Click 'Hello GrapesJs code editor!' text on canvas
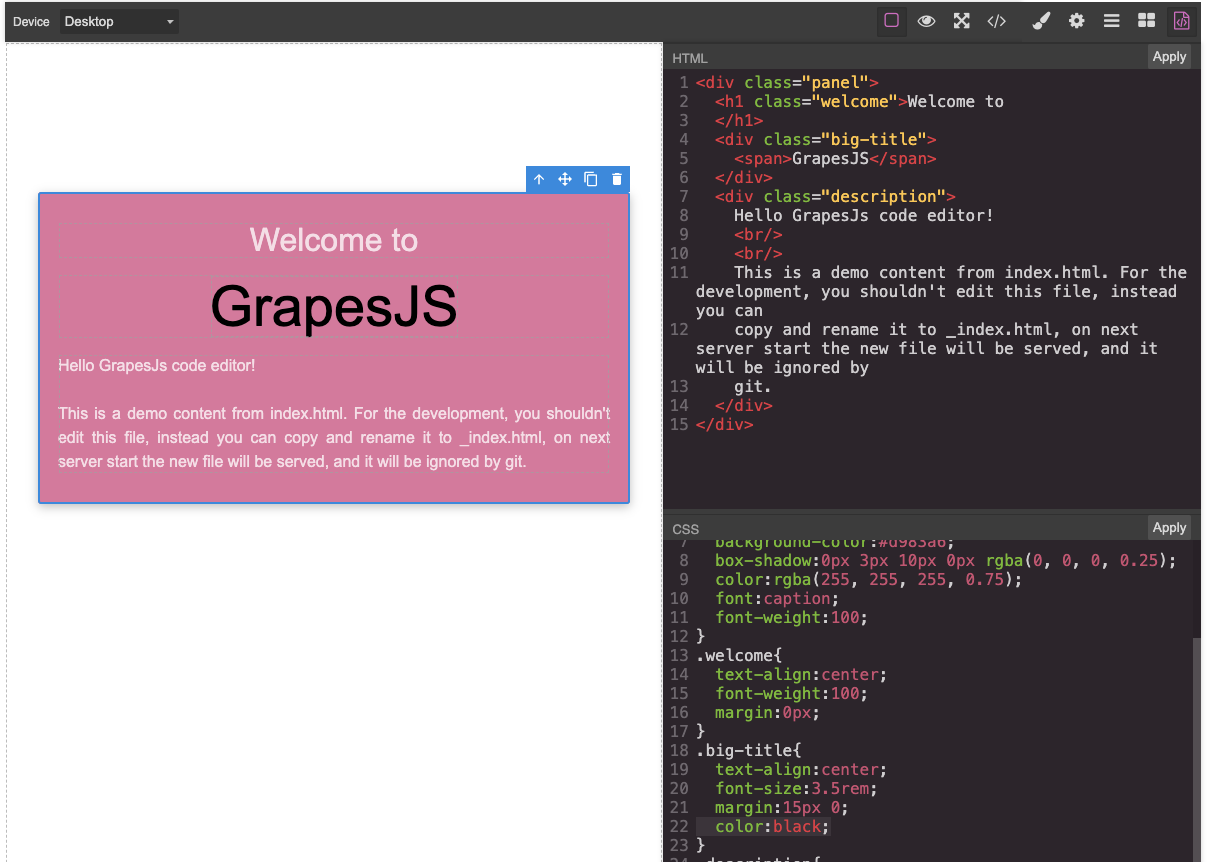Screen dimensions: 1207x862 157,366
